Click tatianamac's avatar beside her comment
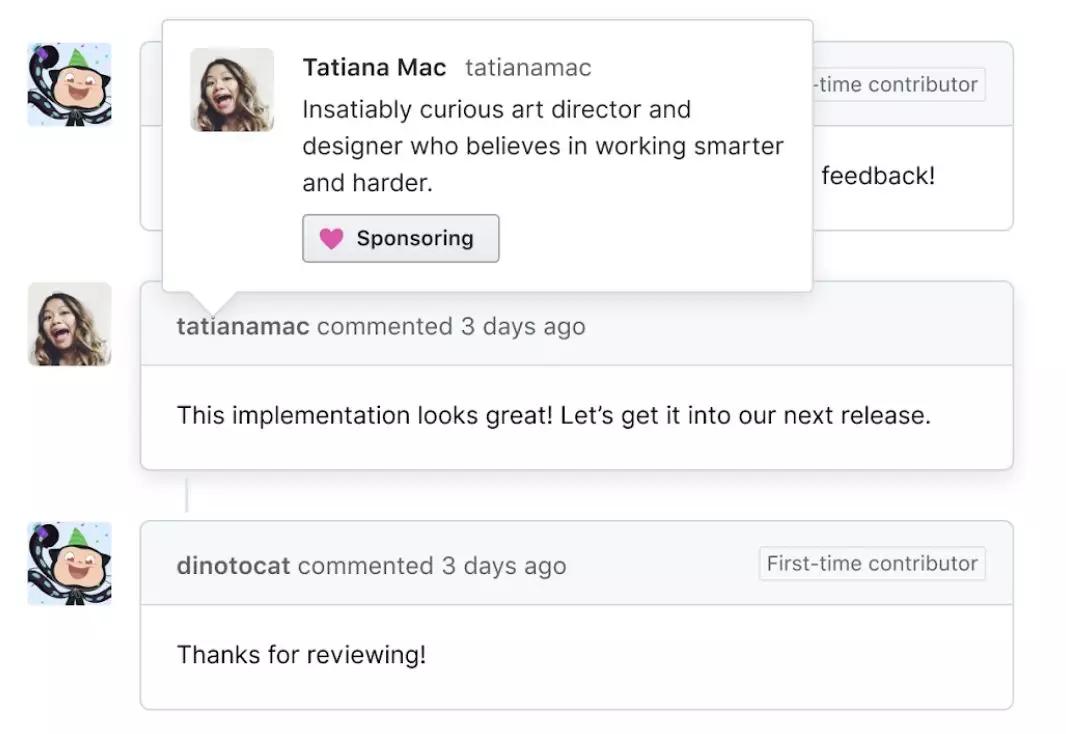The width and height of the screenshot is (1066, 734). pos(69,324)
